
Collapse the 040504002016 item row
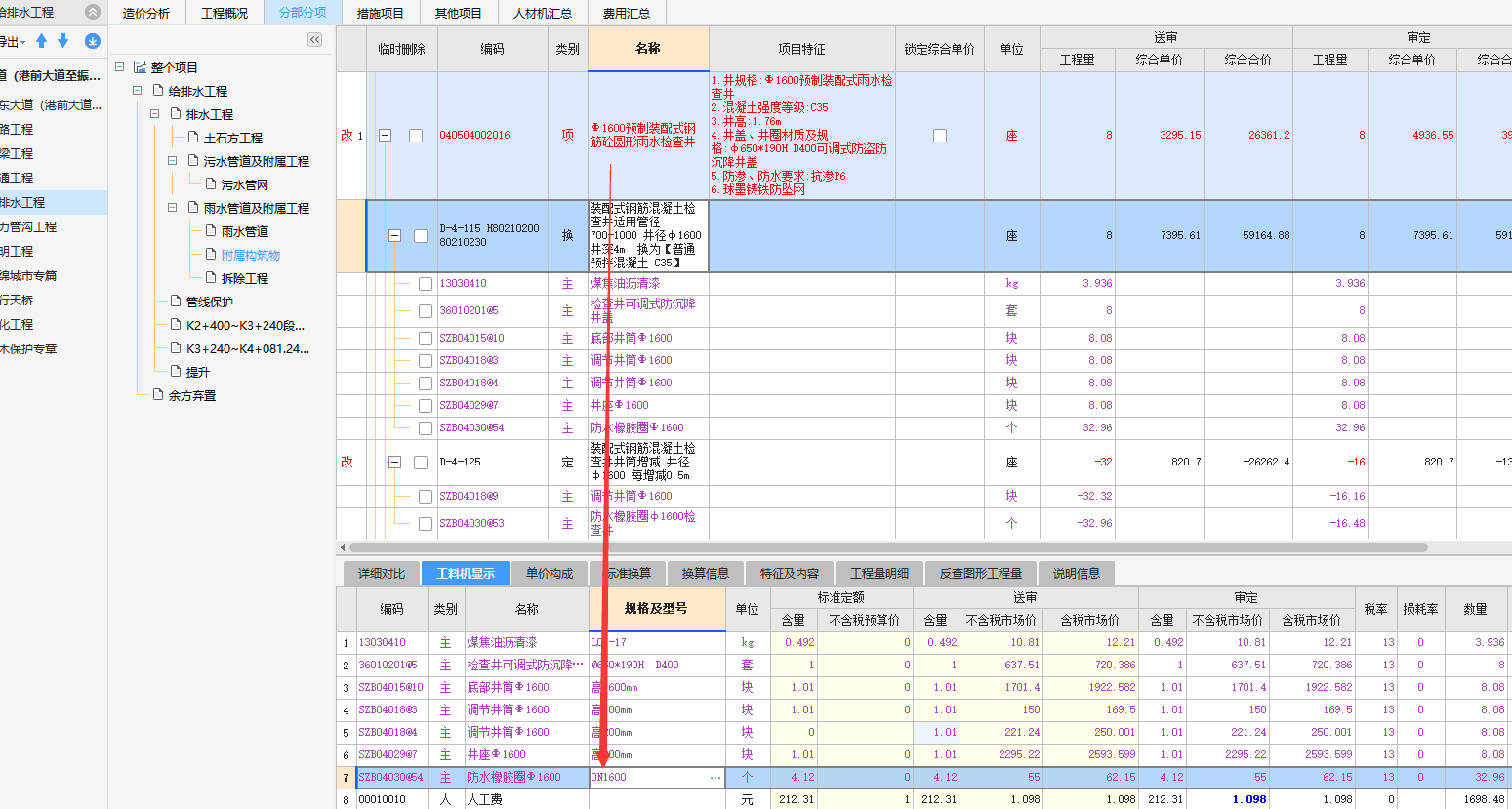pyautogui.click(x=386, y=136)
